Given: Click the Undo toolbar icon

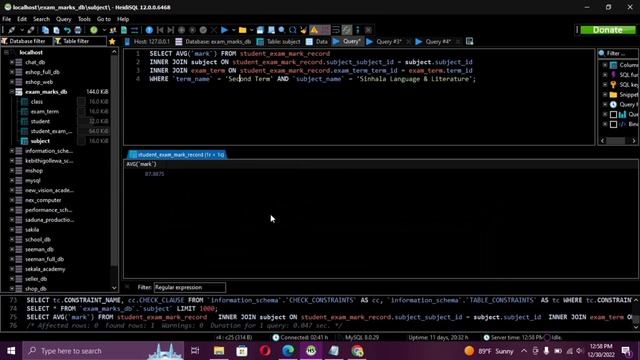Looking at the screenshot, I should (67, 30).
